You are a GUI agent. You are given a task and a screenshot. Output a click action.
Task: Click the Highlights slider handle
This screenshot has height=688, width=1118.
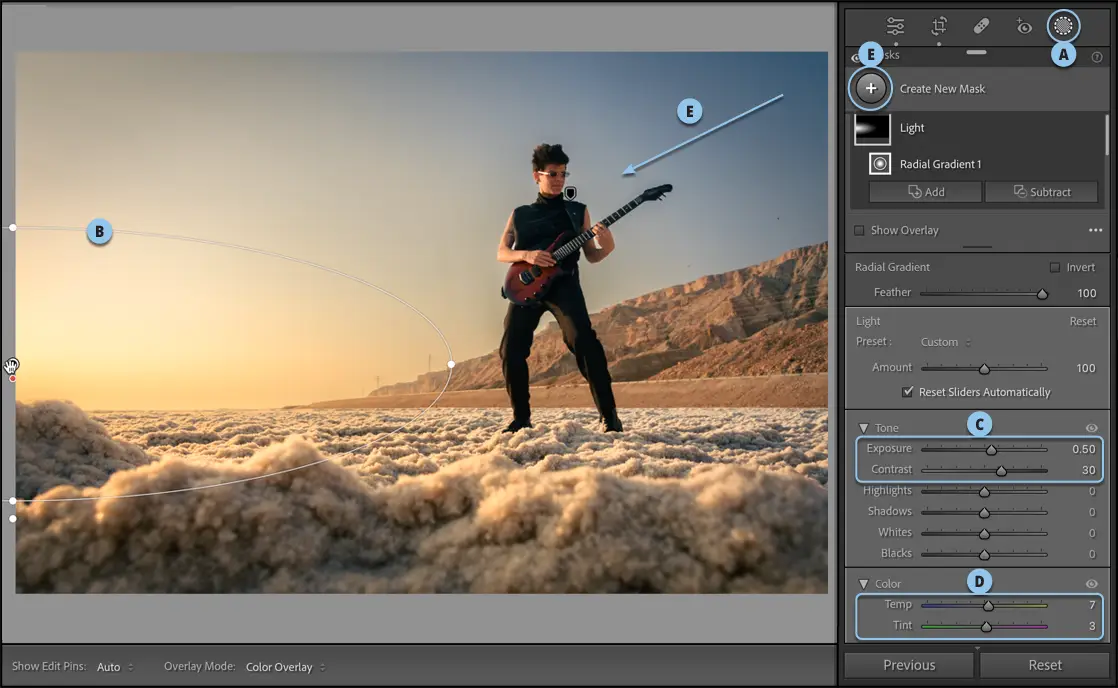pos(984,492)
